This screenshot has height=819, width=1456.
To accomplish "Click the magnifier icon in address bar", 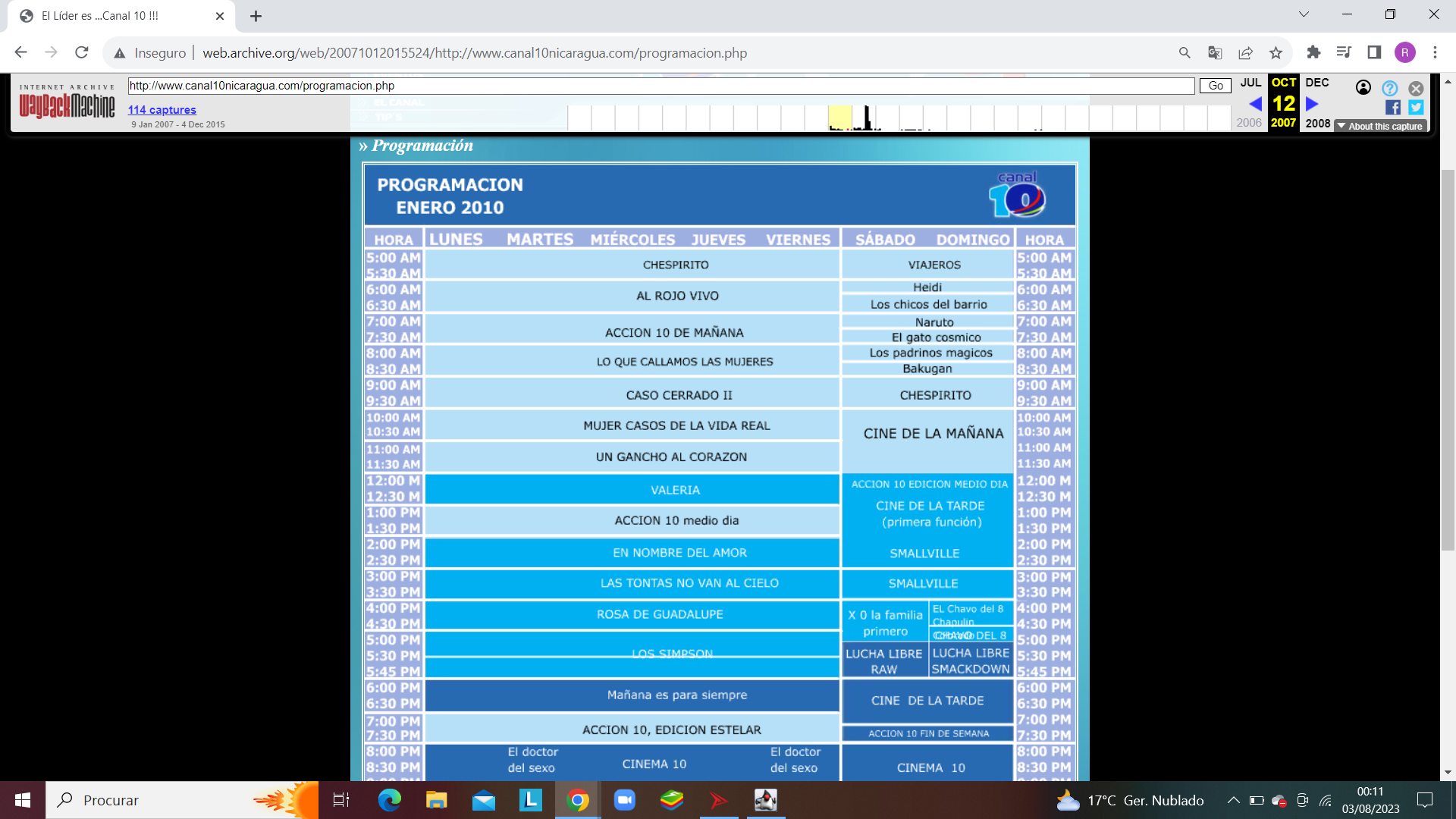I will tap(1185, 52).
